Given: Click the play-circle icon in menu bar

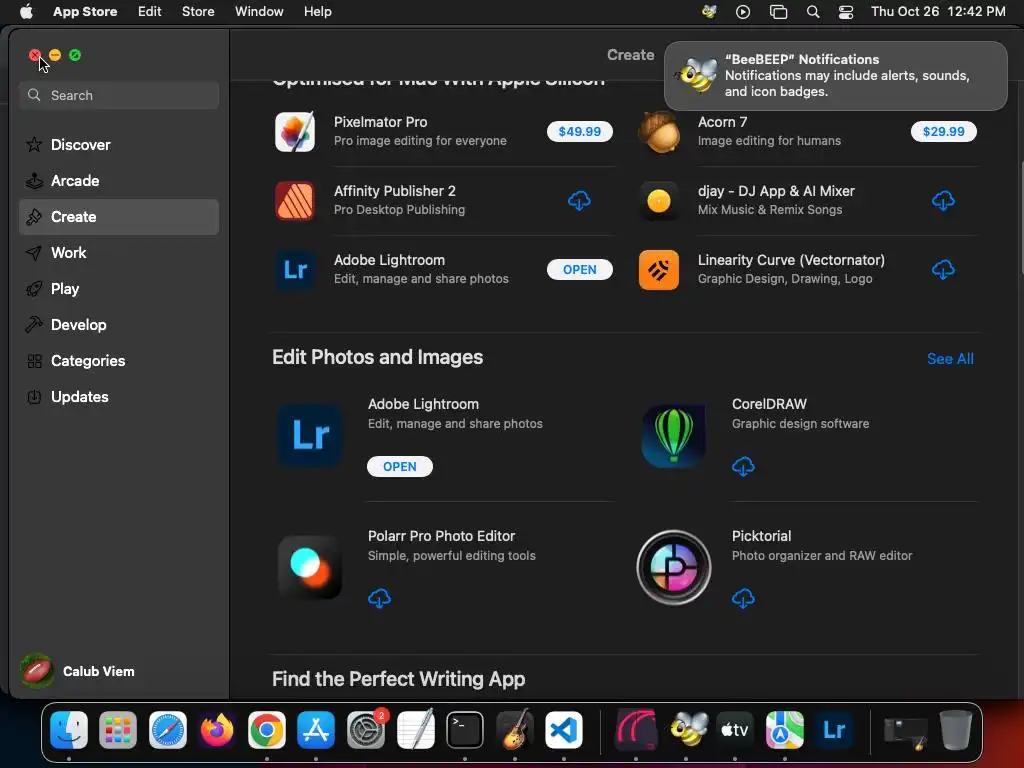Looking at the screenshot, I should click(743, 12).
